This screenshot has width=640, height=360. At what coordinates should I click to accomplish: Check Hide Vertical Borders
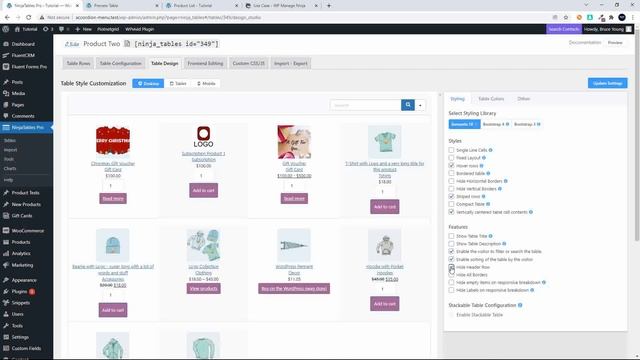(451, 189)
